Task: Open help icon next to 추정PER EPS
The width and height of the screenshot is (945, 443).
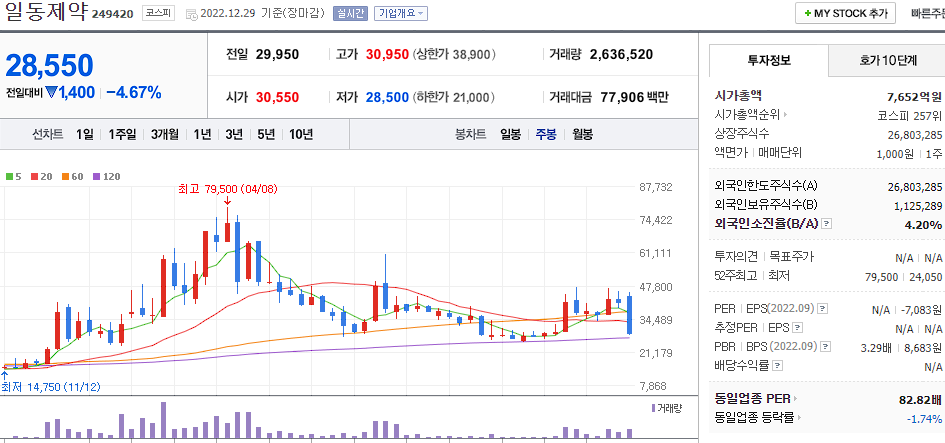Action: click(x=798, y=328)
